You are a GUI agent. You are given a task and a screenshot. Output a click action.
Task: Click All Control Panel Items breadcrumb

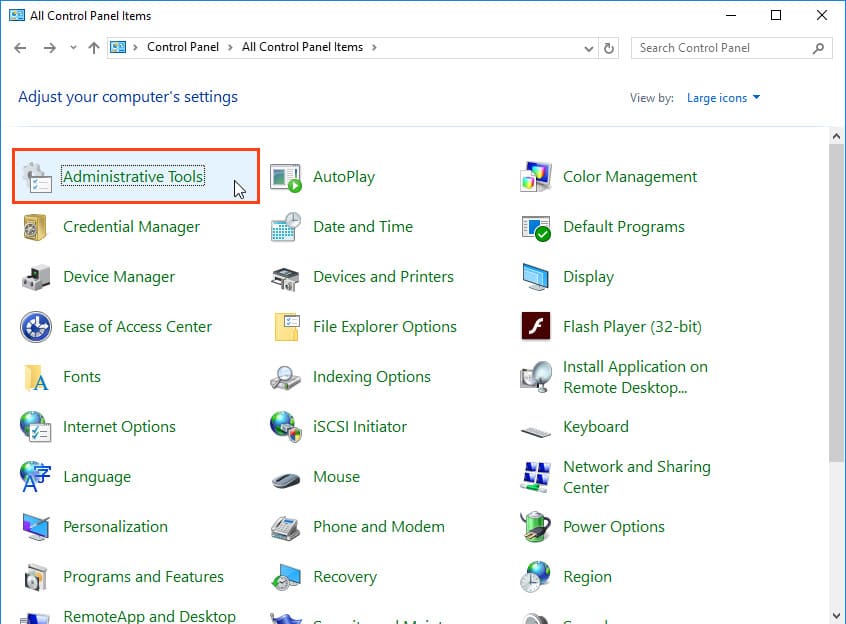304,47
